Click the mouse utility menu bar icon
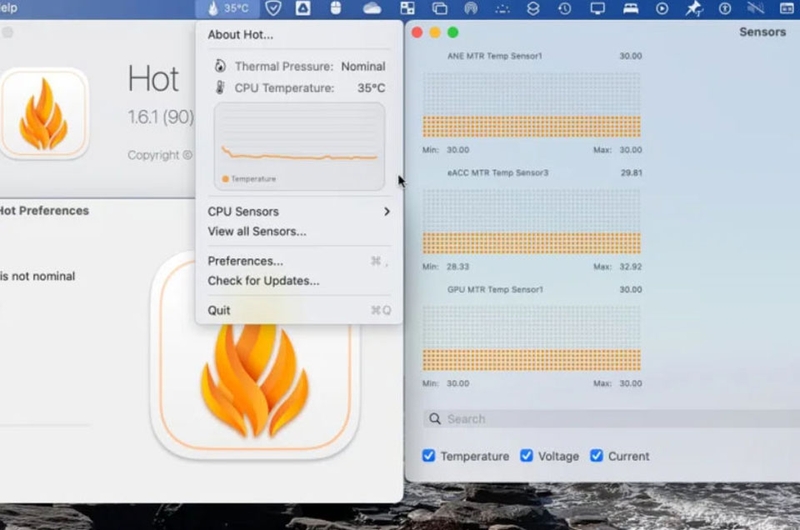 point(335,8)
